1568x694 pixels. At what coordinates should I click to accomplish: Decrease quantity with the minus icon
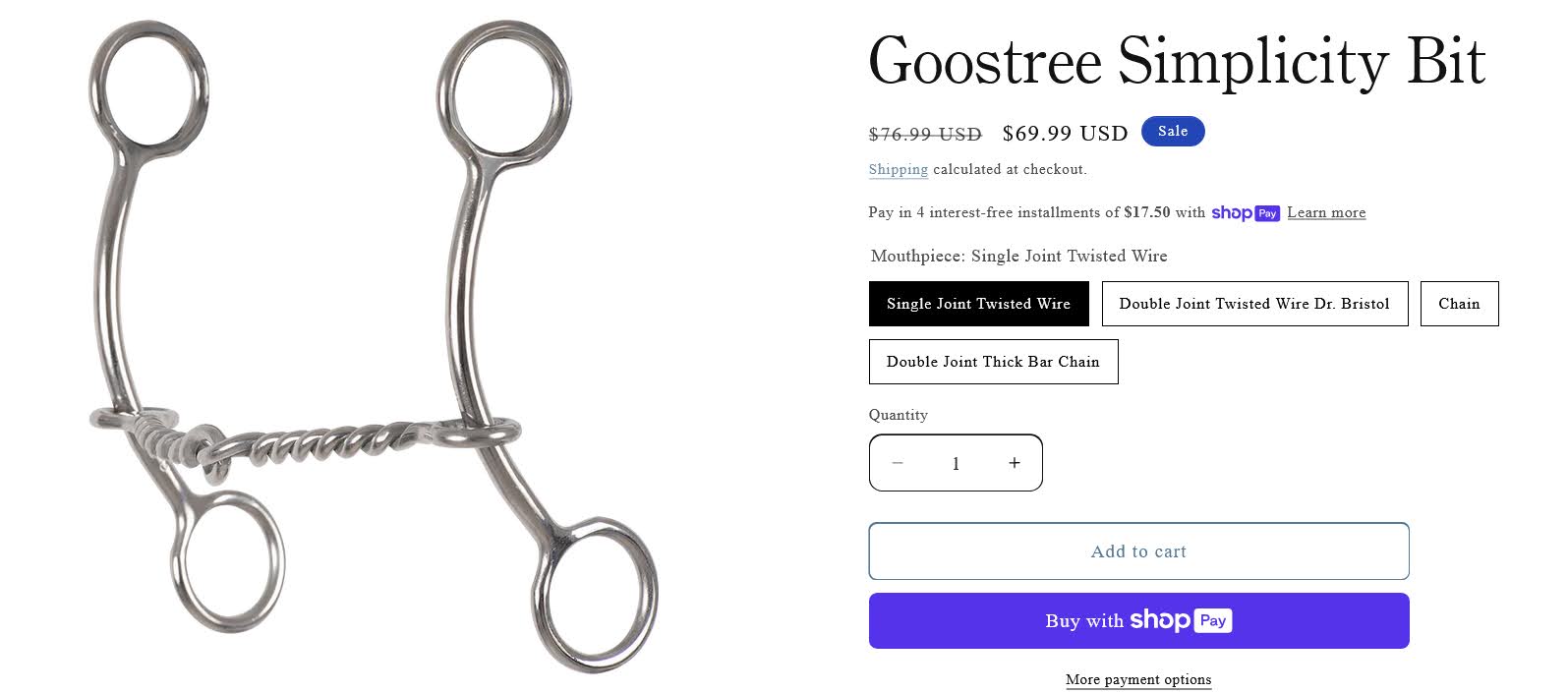click(x=898, y=463)
